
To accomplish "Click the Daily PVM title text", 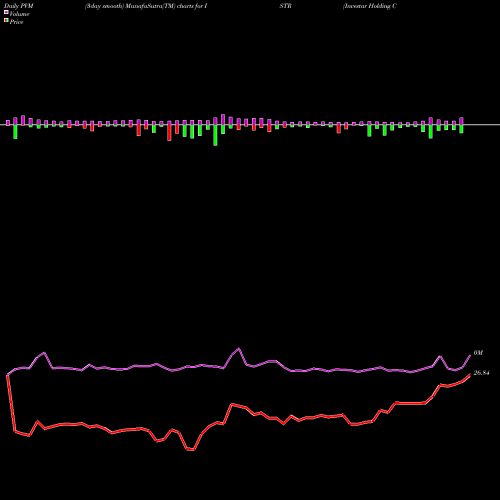I will [x=19, y=6].
